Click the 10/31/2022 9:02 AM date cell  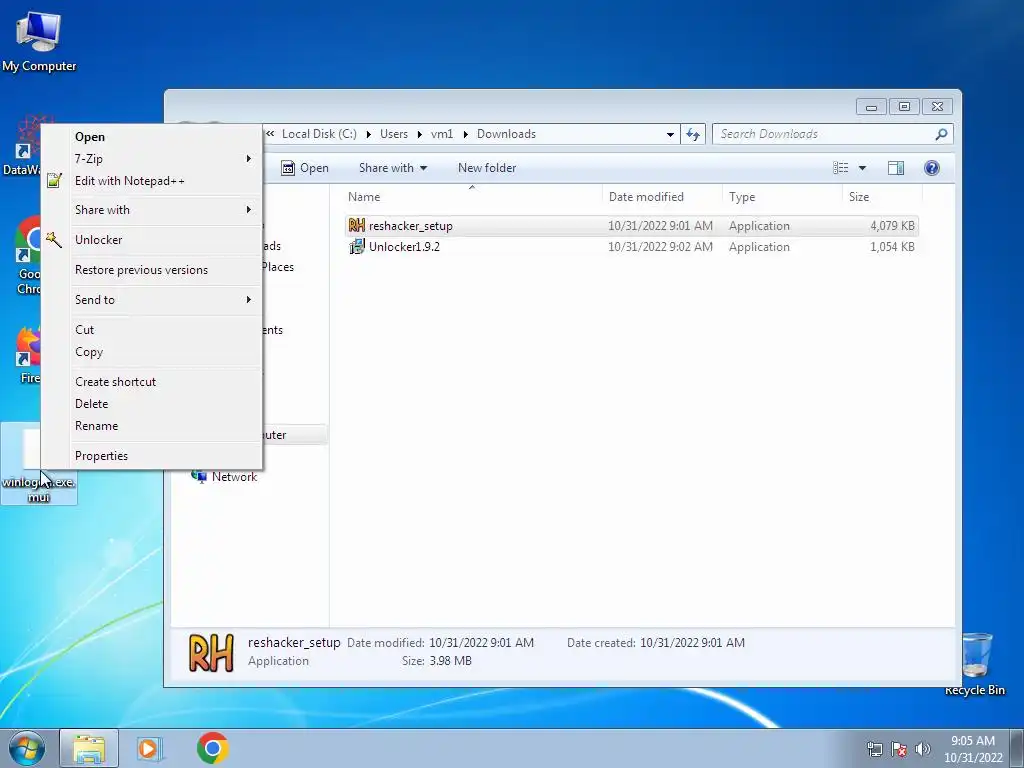pyautogui.click(x=660, y=247)
